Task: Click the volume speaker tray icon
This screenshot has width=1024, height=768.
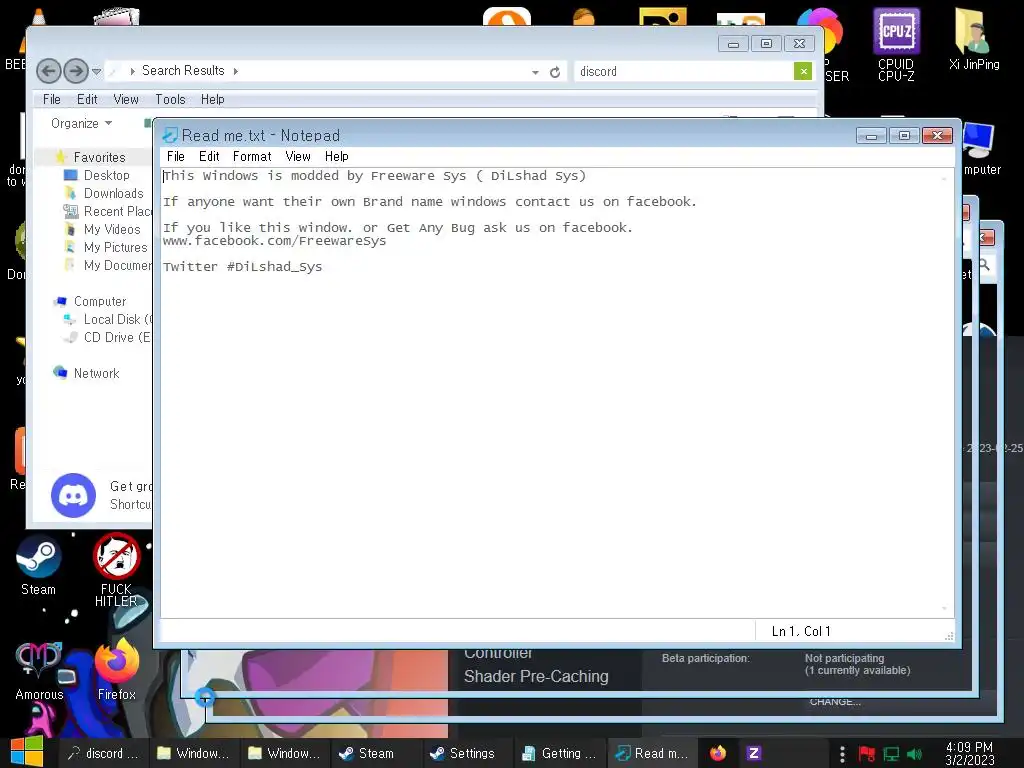Action: coord(914,754)
